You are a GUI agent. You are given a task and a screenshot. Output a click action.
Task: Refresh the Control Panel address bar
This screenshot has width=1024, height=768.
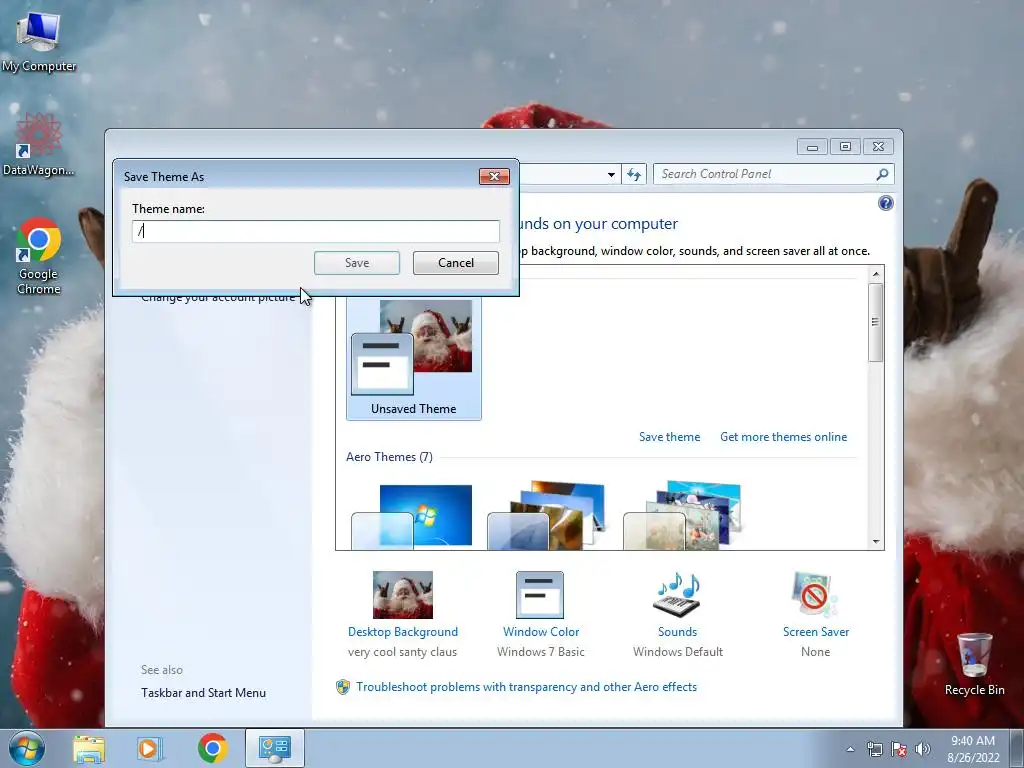tap(633, 174)
